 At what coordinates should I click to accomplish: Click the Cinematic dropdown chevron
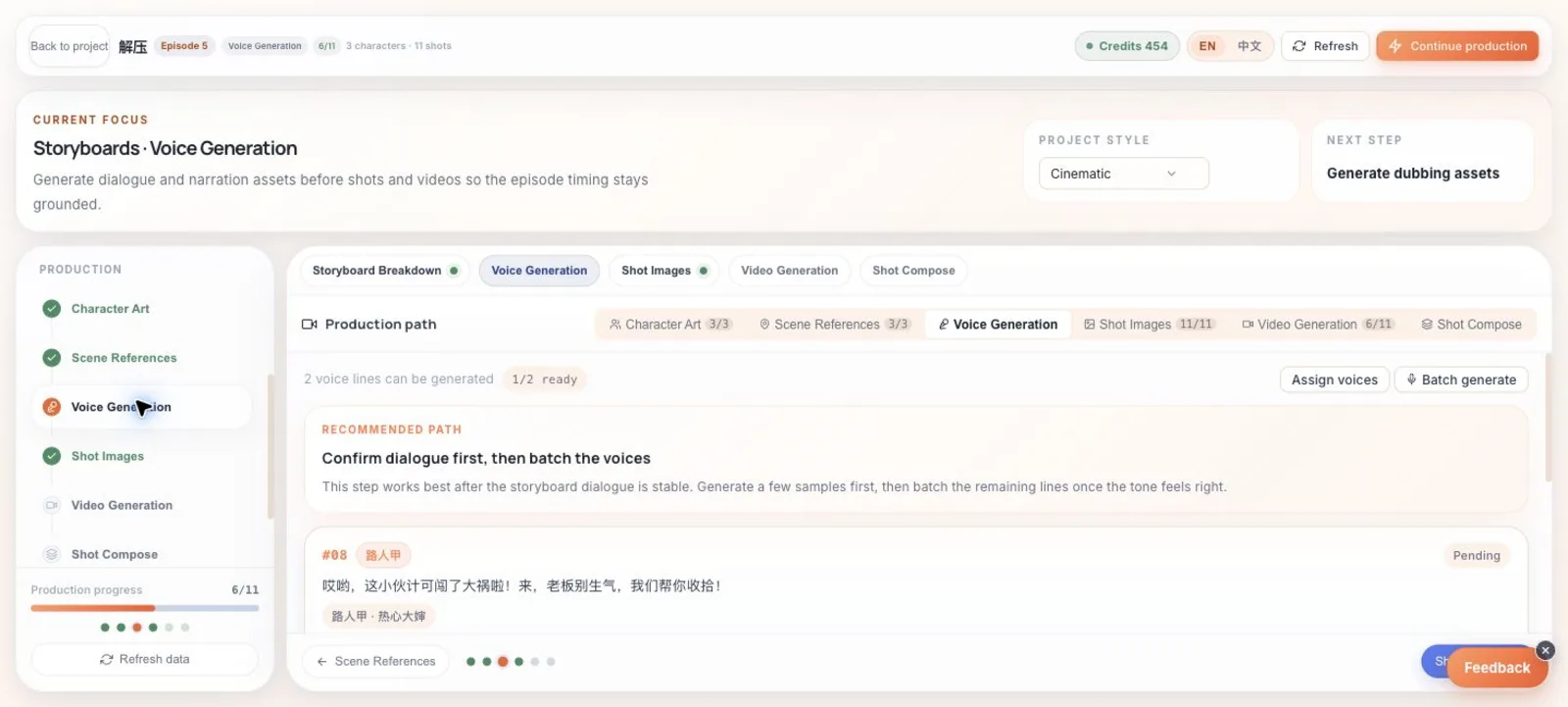pyautogui.click(x=1171, y=174)
